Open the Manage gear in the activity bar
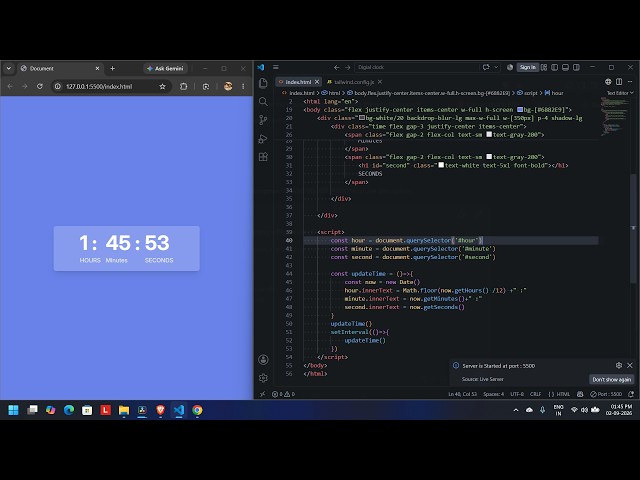 tap(263, 378)
